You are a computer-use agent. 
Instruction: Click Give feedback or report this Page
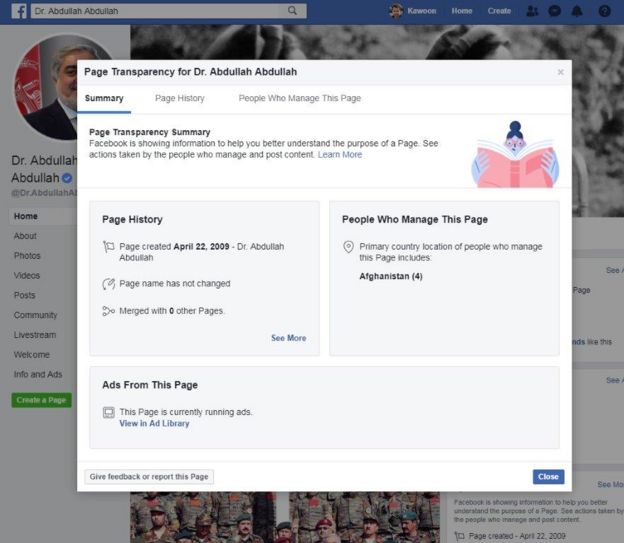[x=149, y=477]
